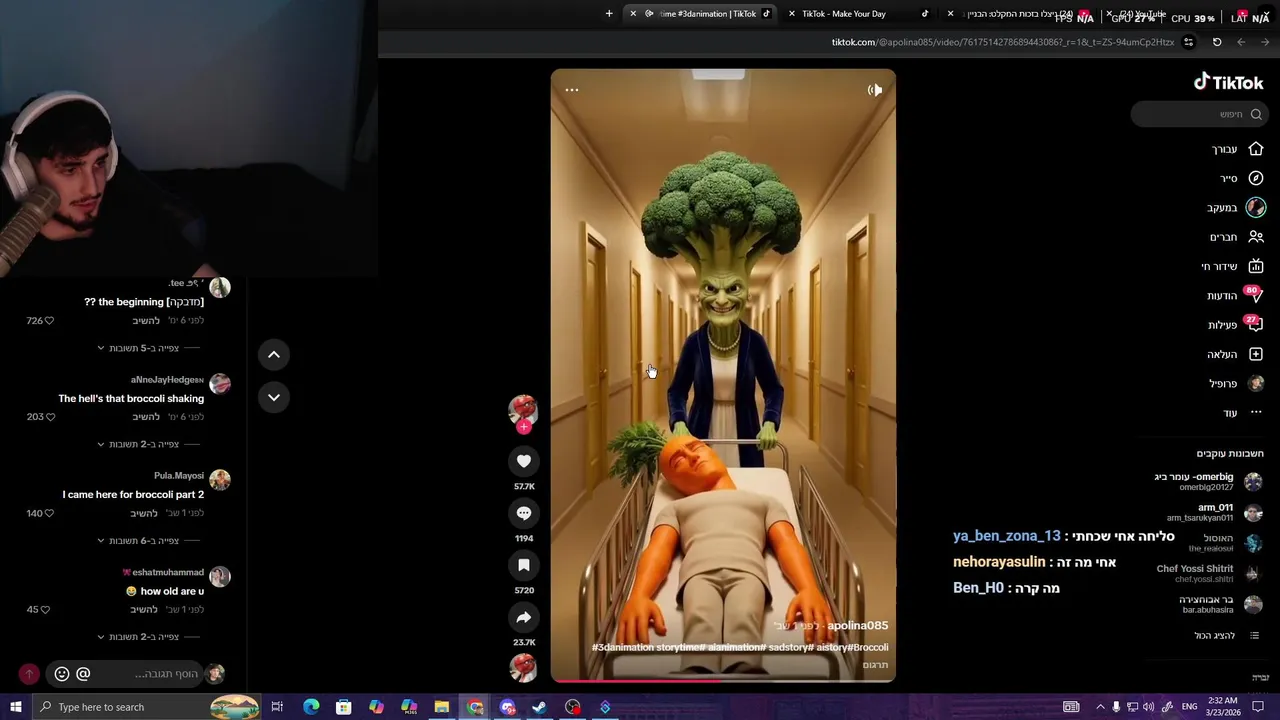Reply to the 'broccoli shaking' comment

146,417
